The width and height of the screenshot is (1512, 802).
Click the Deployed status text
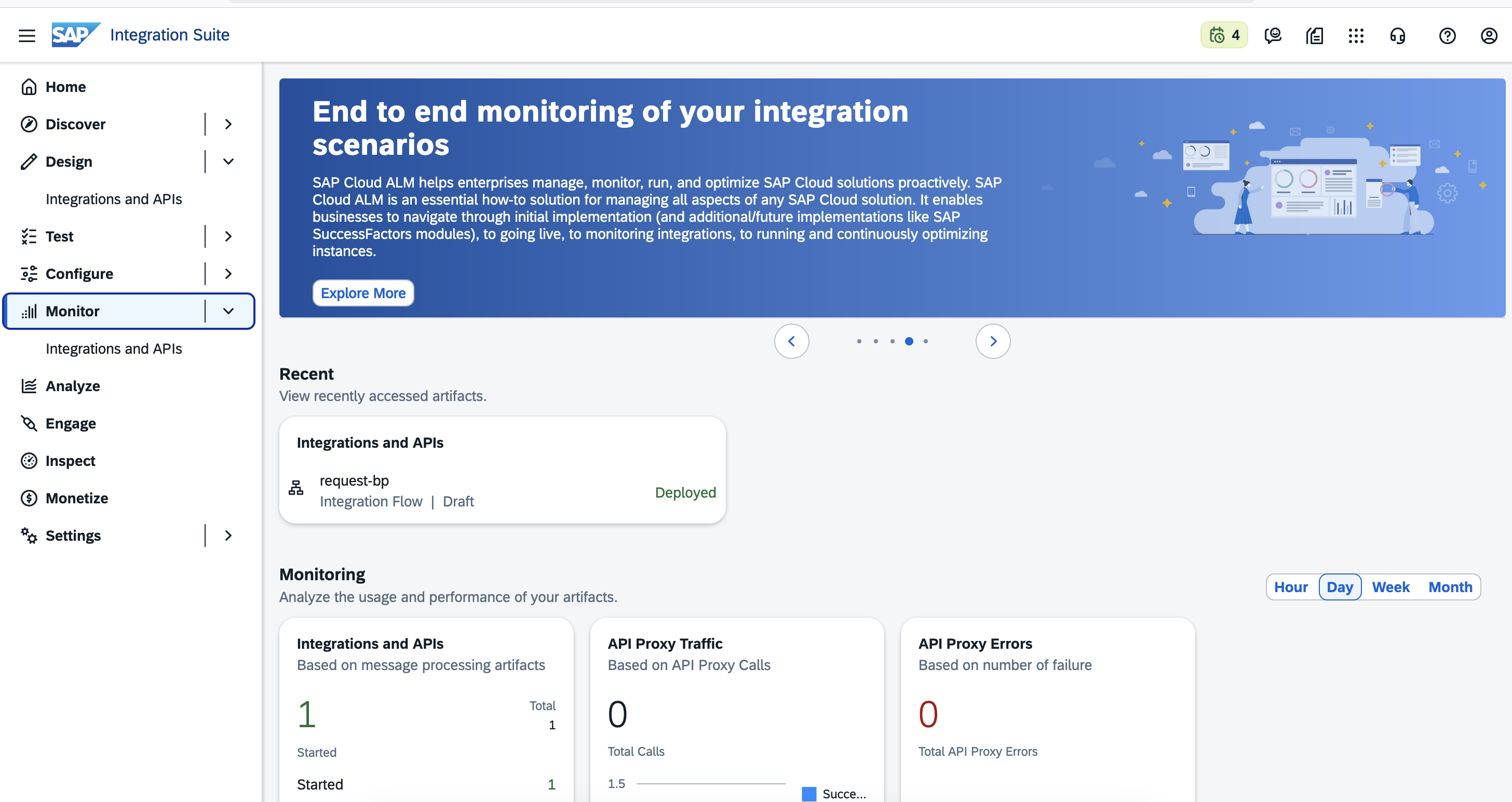[x=685, y=492]
